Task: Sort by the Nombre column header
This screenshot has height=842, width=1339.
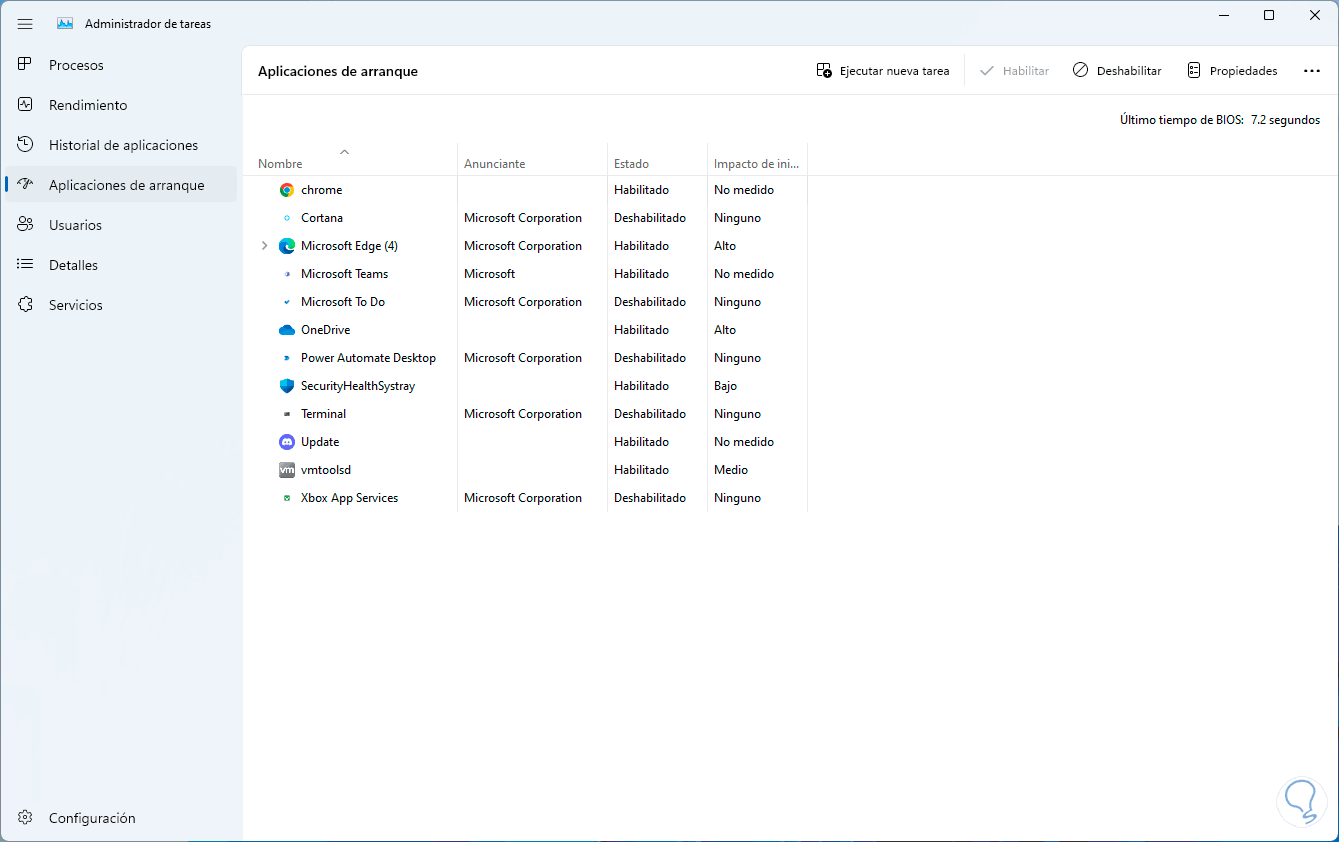Action: click(280, 164)
